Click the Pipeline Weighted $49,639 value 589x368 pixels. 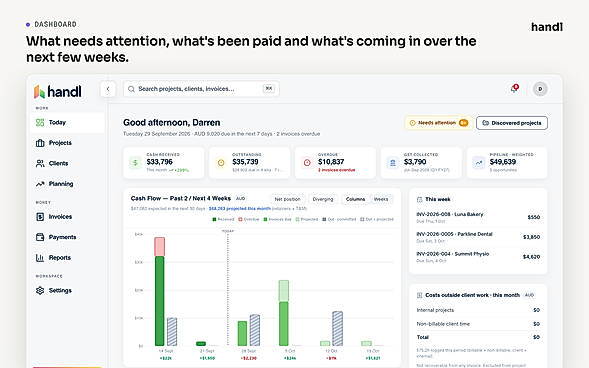(x=503, y=162)
